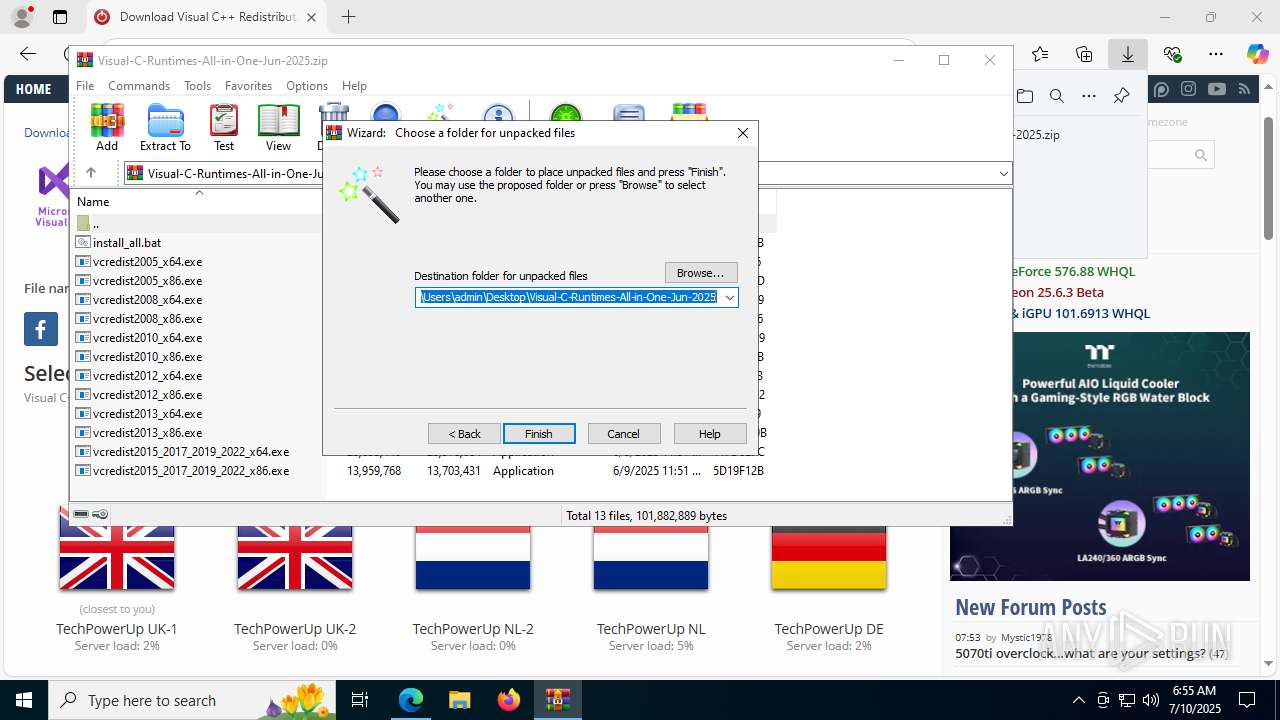Select vcredist2010_x86.exe in the list
This screenshot has height=720, width=1280.
[147, 357]
